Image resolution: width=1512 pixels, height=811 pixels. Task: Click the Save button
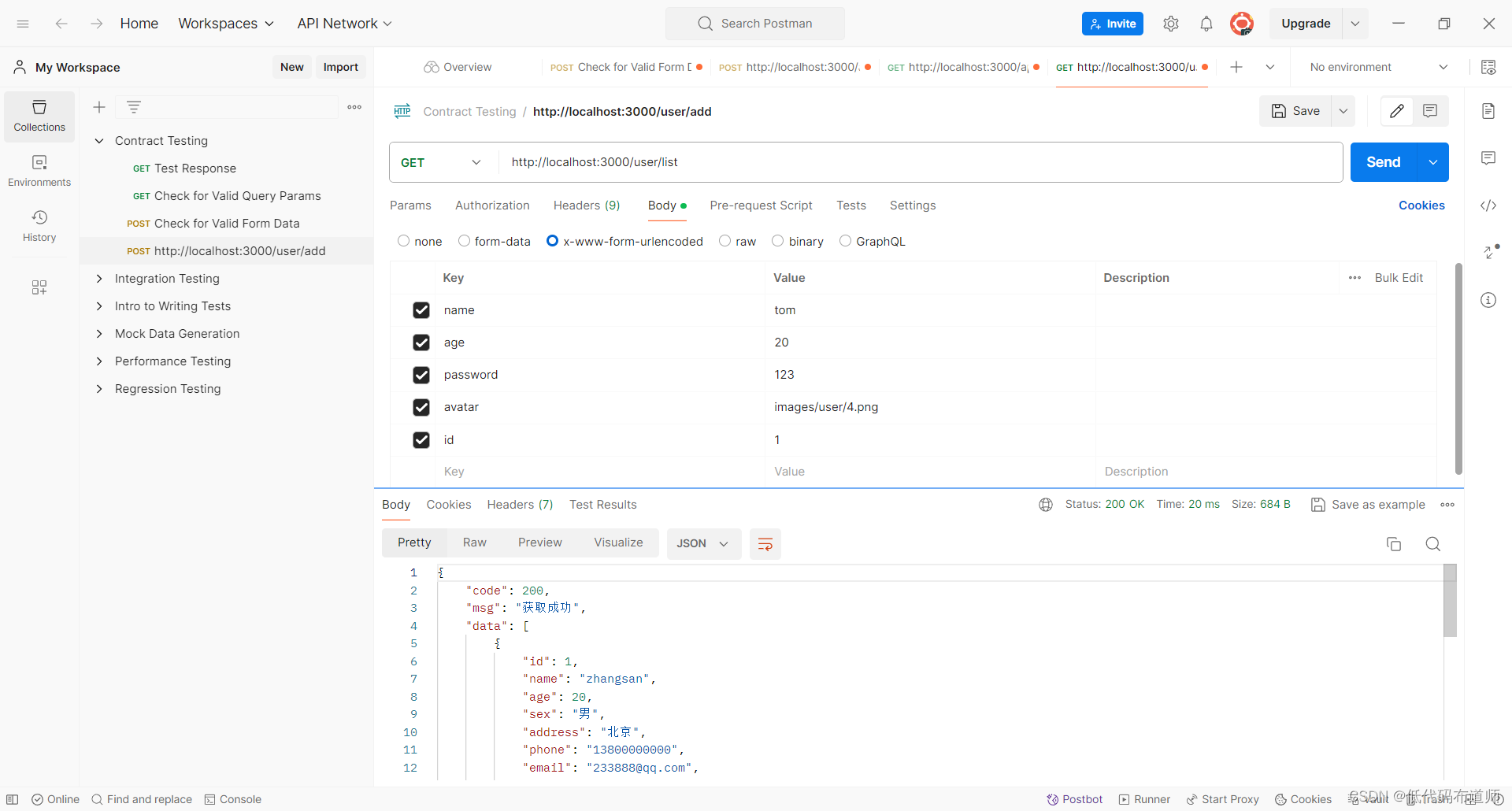pos(1295,111)
